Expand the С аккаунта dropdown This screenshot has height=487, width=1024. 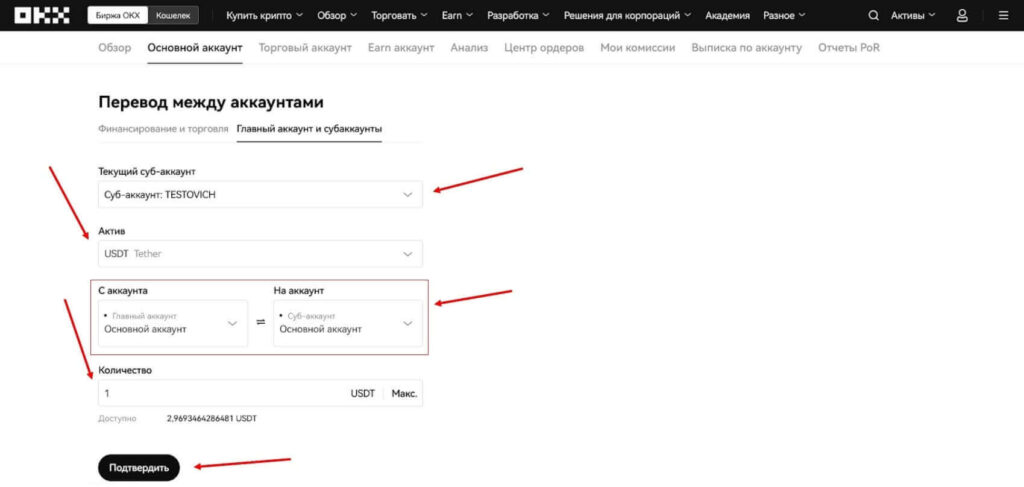tap(173, 323)
